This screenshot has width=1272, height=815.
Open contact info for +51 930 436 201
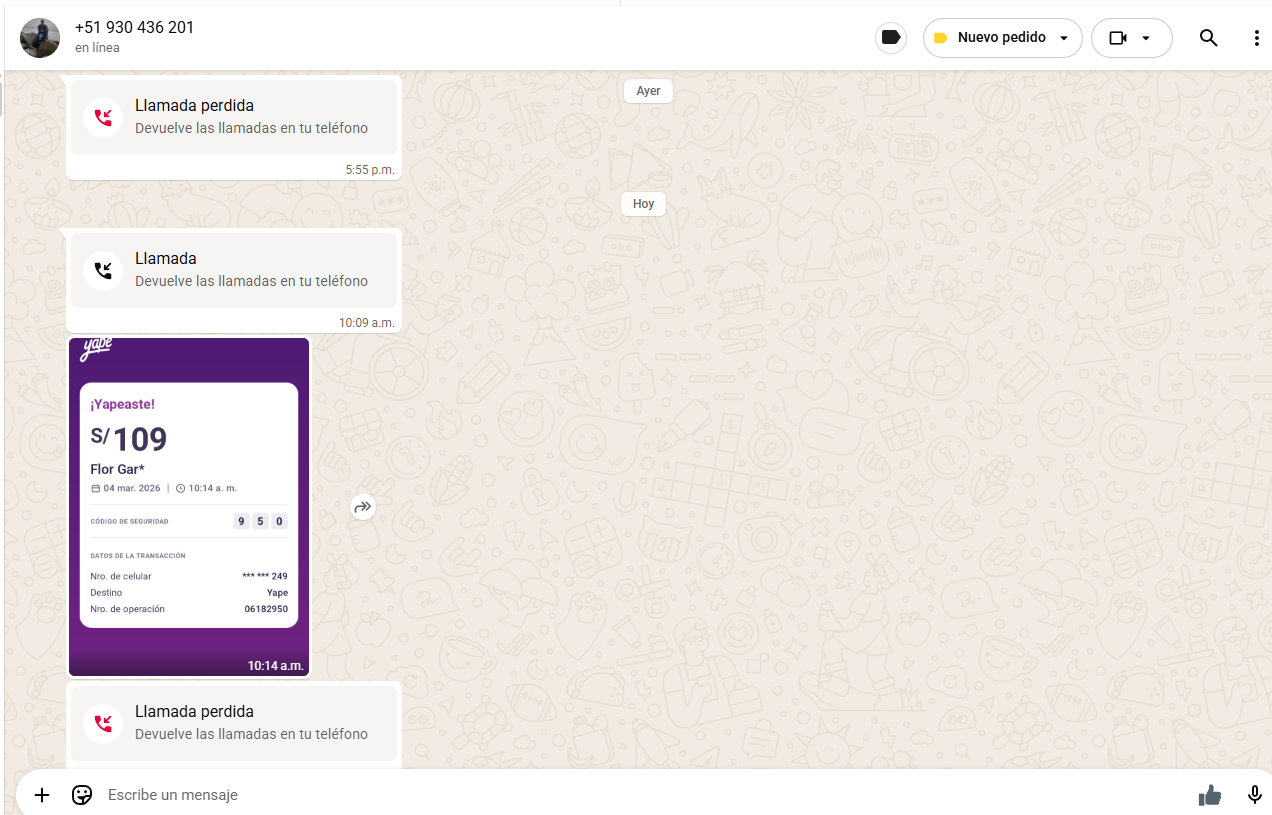134,28
